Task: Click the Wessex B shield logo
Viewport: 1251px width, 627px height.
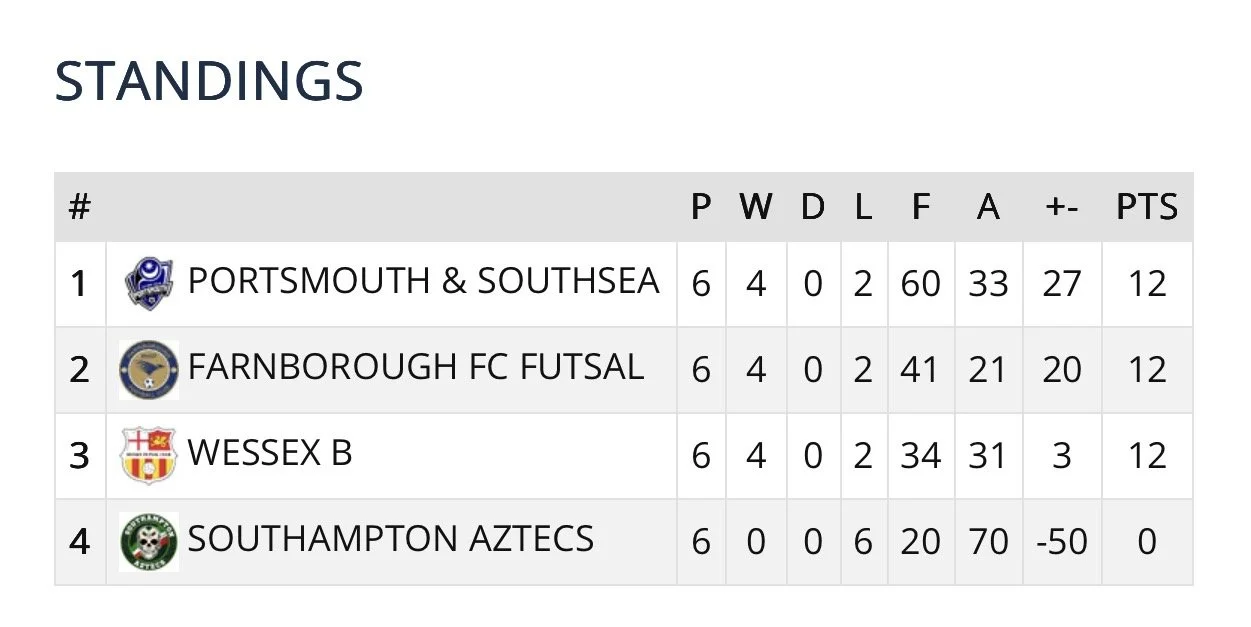Action: [x=148, y=455]
